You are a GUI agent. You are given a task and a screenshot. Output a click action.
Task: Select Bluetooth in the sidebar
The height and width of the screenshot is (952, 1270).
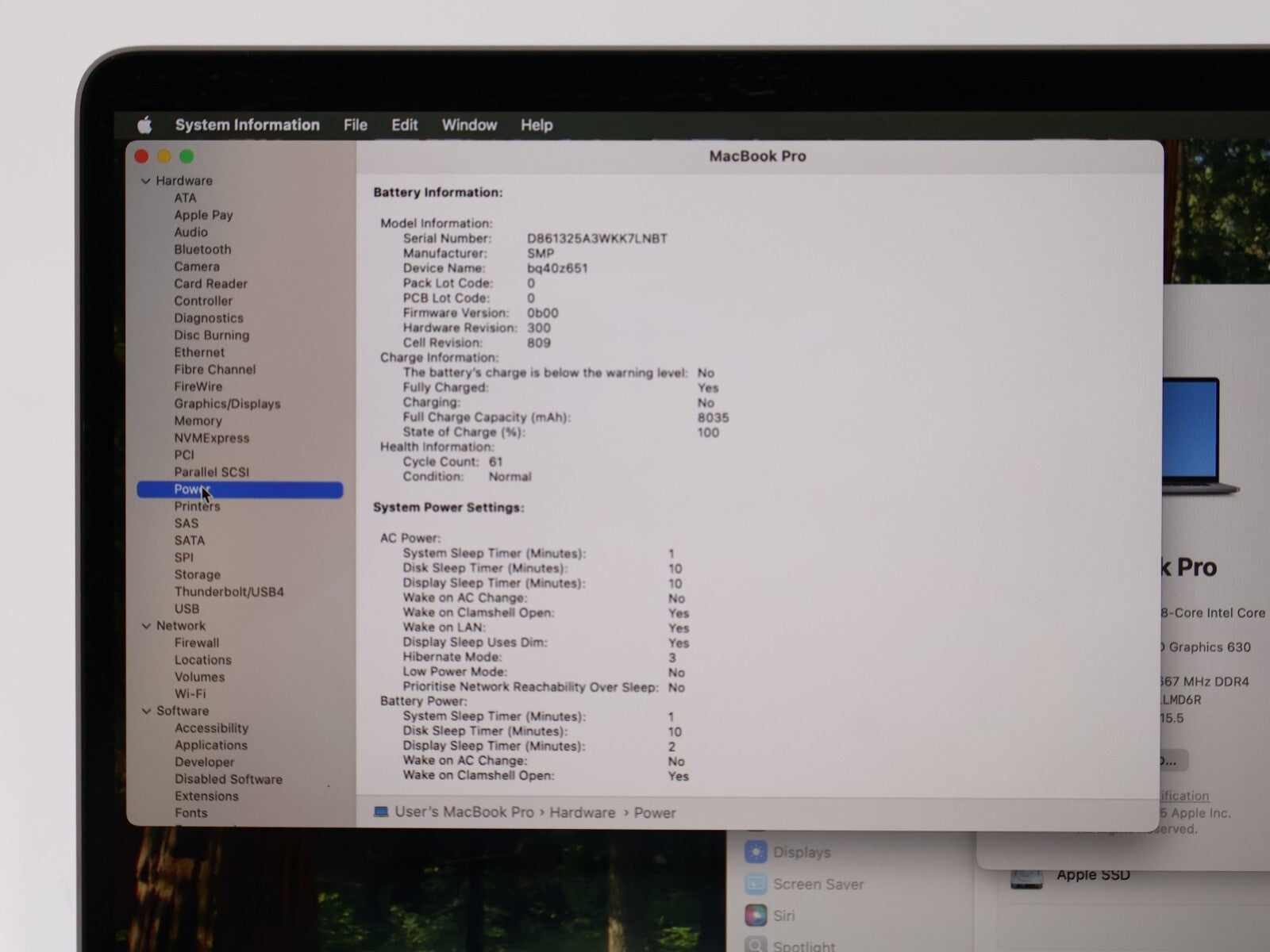202,249
